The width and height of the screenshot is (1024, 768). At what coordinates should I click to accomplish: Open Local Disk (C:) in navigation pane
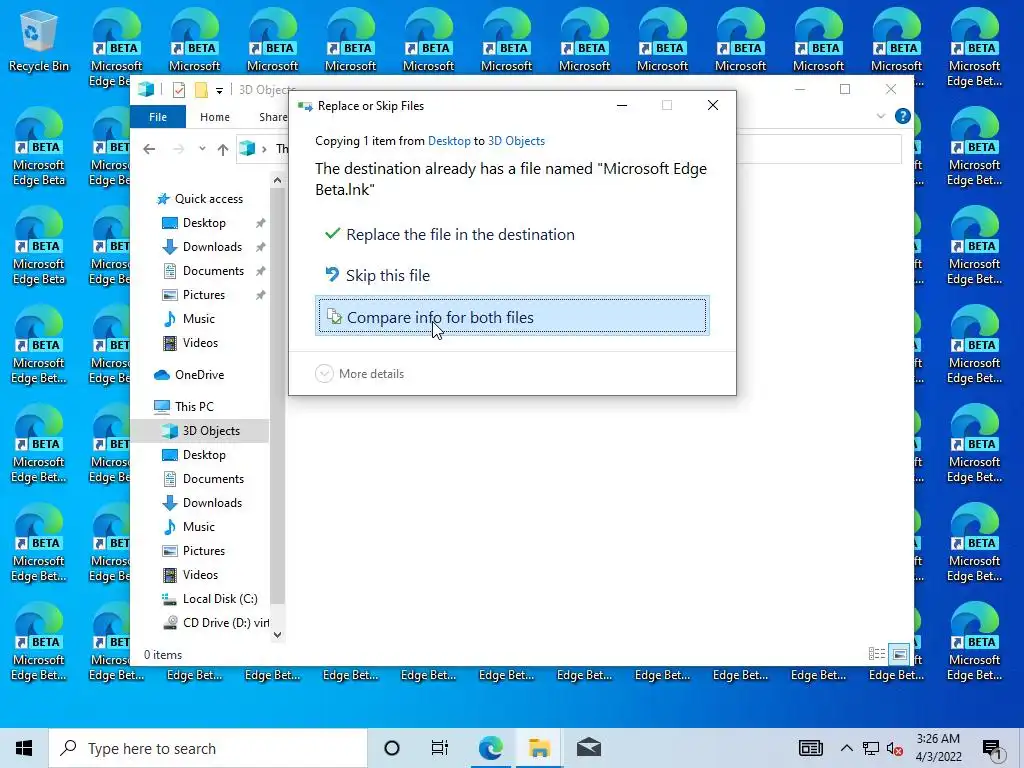point(219,599)
